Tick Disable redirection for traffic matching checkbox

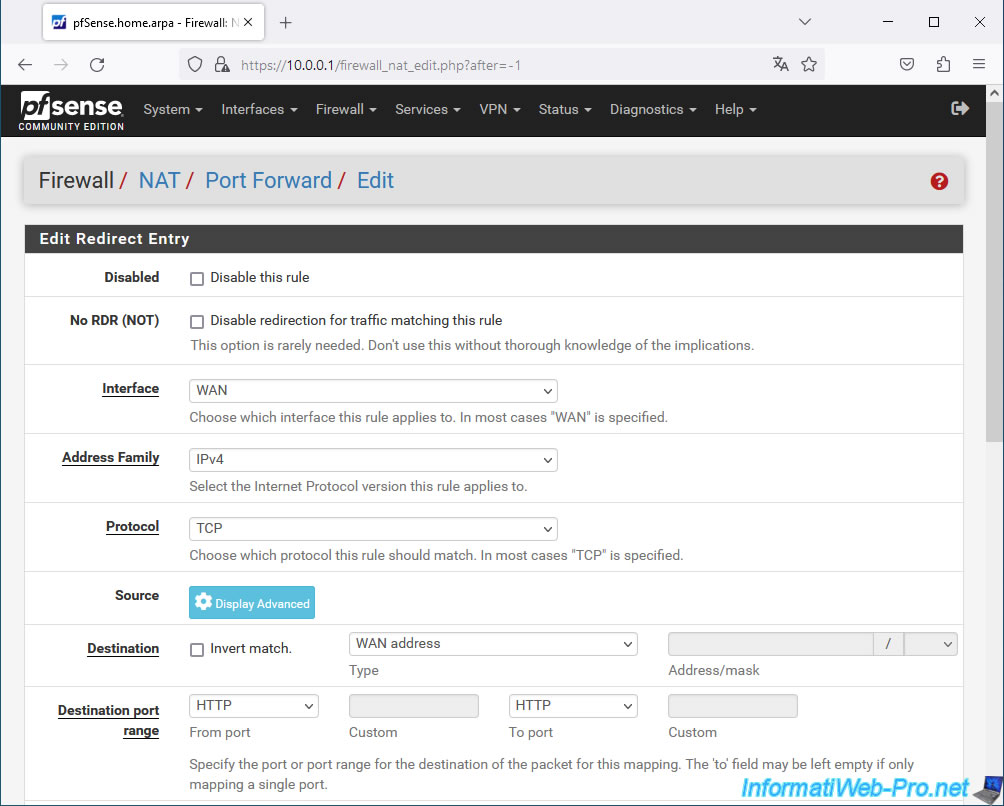coord(197,321)
